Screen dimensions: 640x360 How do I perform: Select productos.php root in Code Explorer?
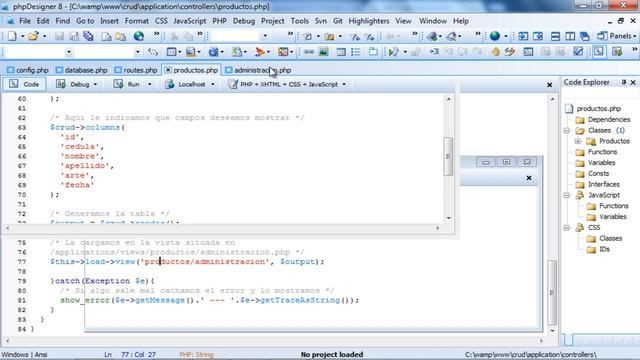[x=598, y=109]
